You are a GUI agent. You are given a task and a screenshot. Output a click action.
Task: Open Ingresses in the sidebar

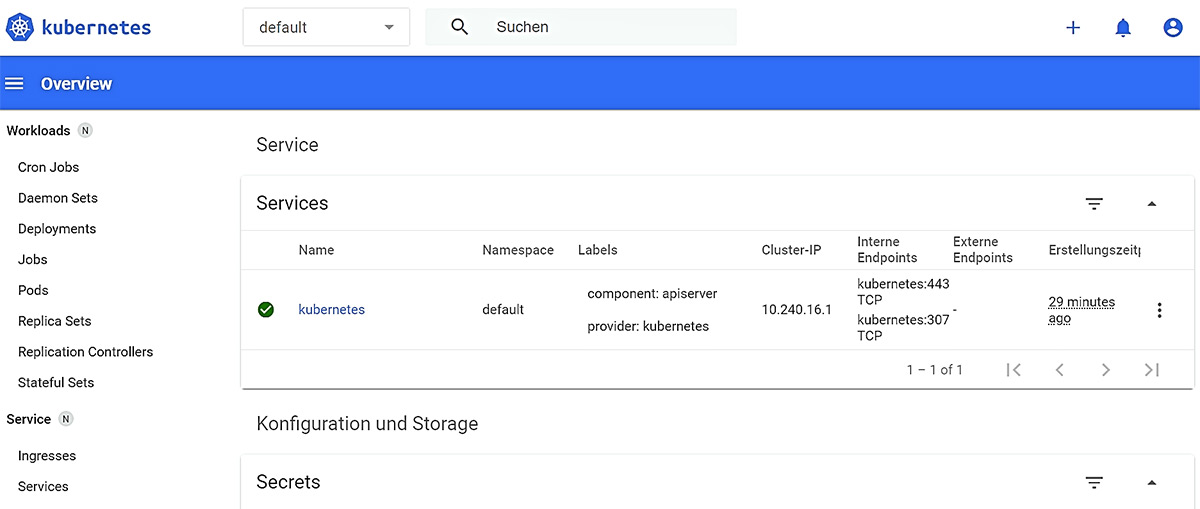(x=47, y=456)
